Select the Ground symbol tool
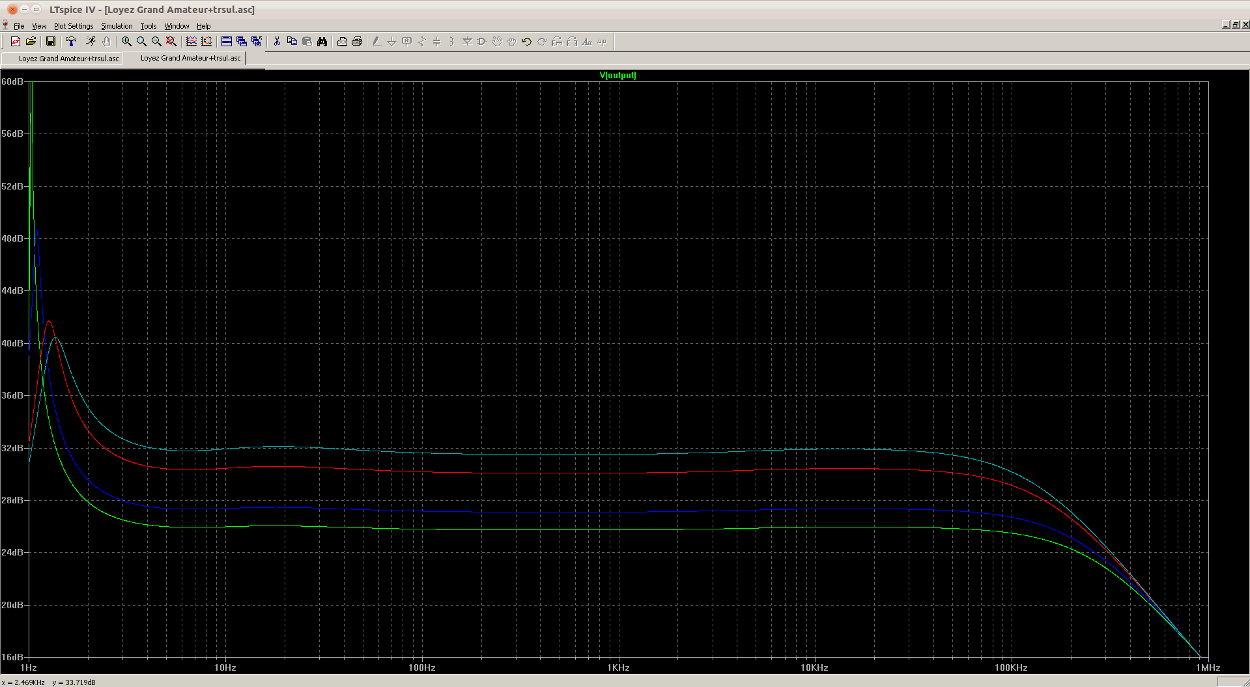Image resolution: width=1250 pixels, height=687 pixels. (x=391, y=41)
